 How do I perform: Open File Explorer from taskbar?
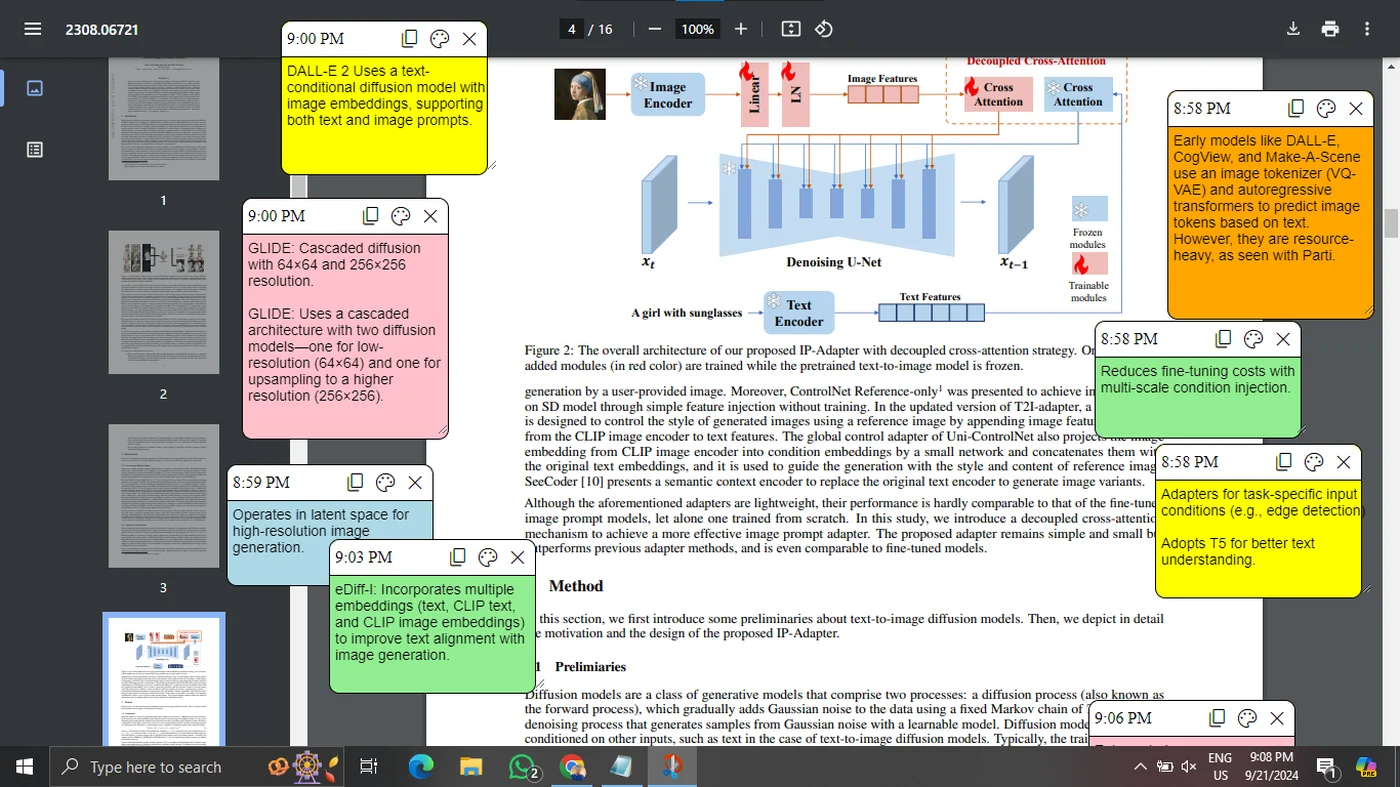pyautogui.click(x=471, y=767)
